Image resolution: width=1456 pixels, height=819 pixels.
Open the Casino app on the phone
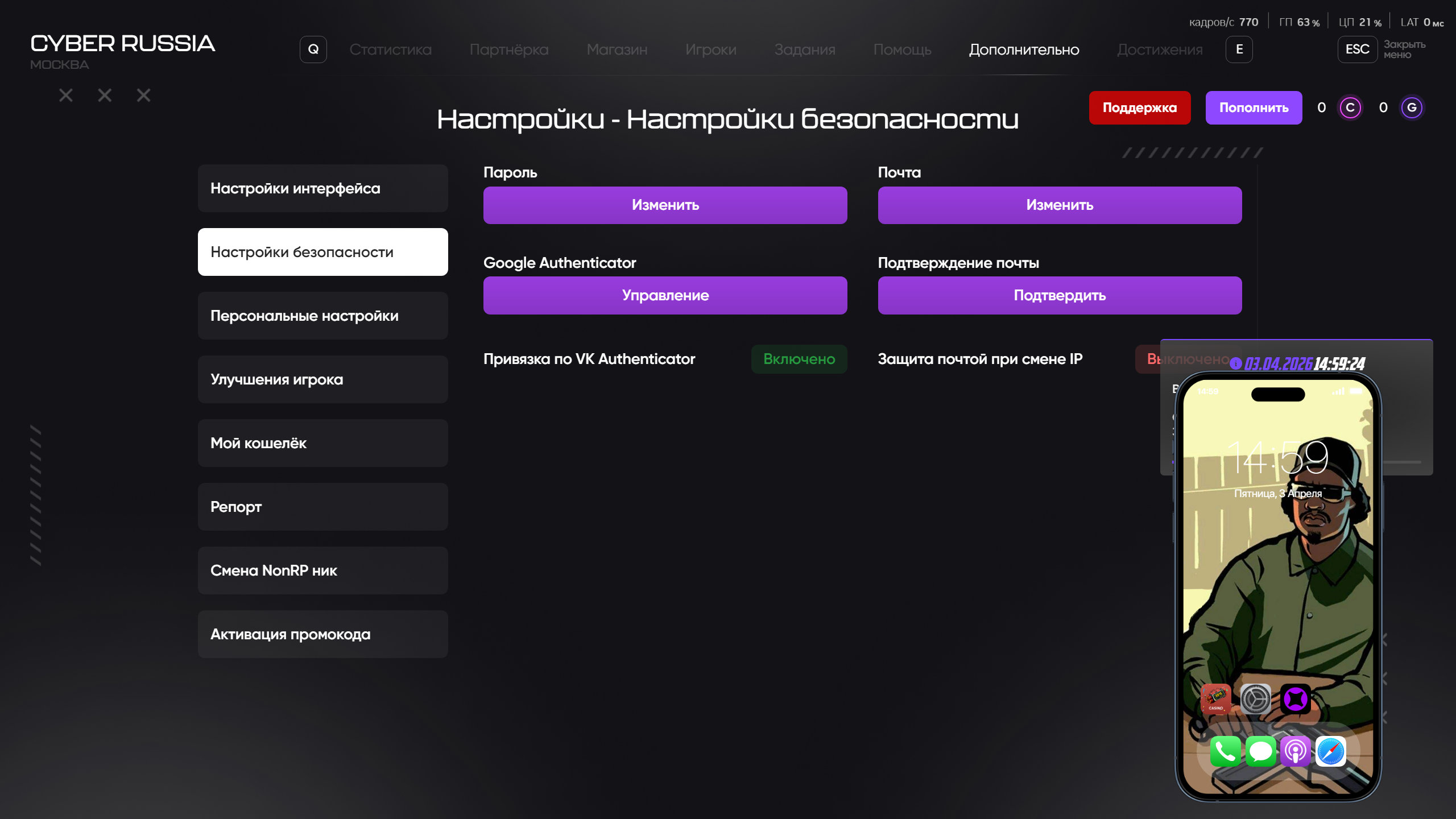1216,699
